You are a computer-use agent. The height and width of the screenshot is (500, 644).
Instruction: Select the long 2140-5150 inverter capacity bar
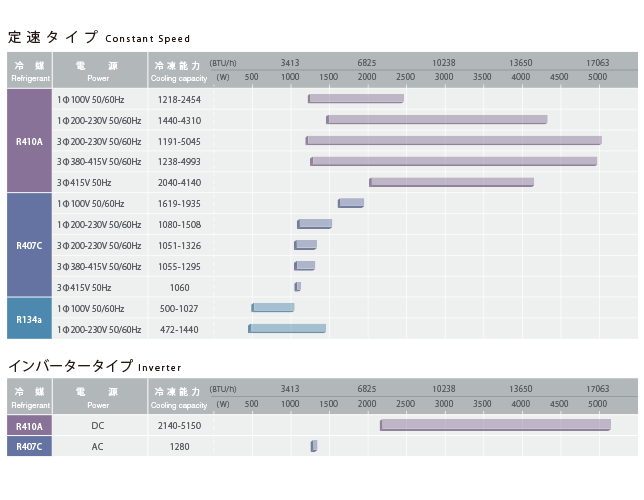pyautogui.click(x=495, y=425)
